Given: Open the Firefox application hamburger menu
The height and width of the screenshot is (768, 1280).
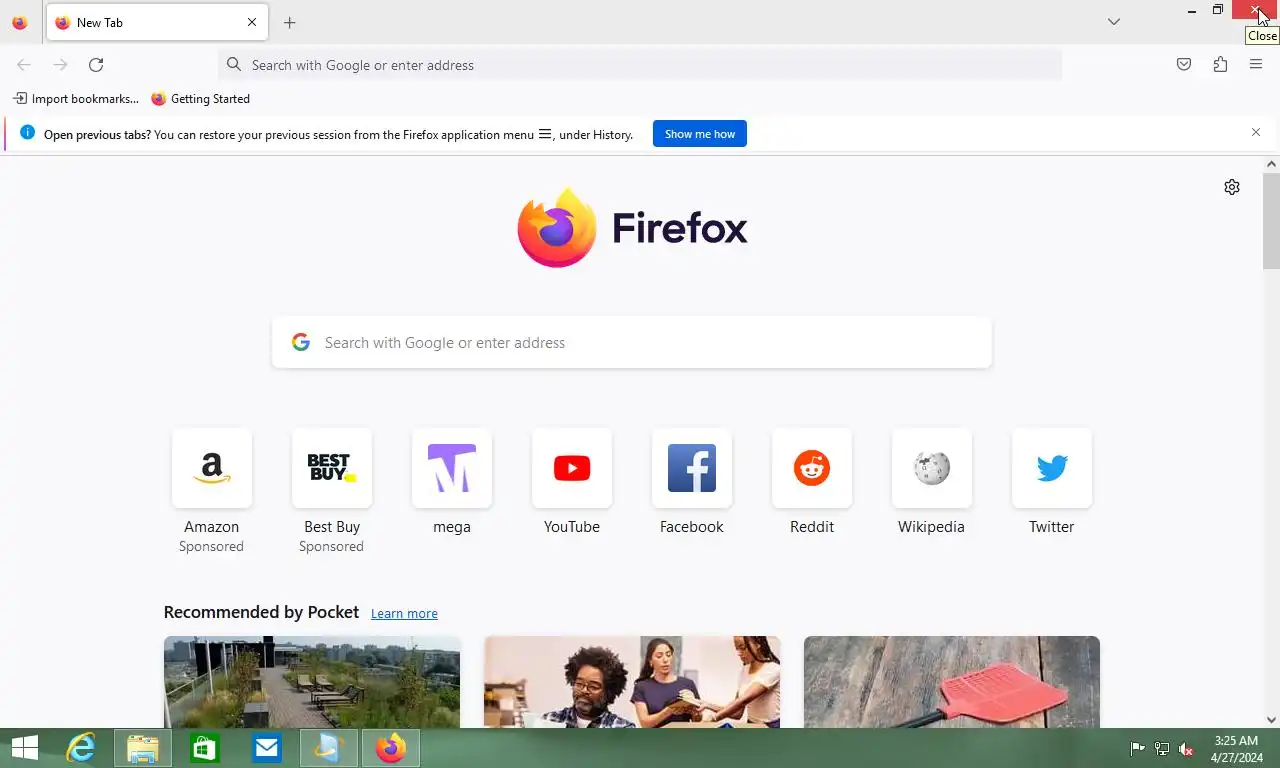Looking at the screenshot, I should point(1256,65).
